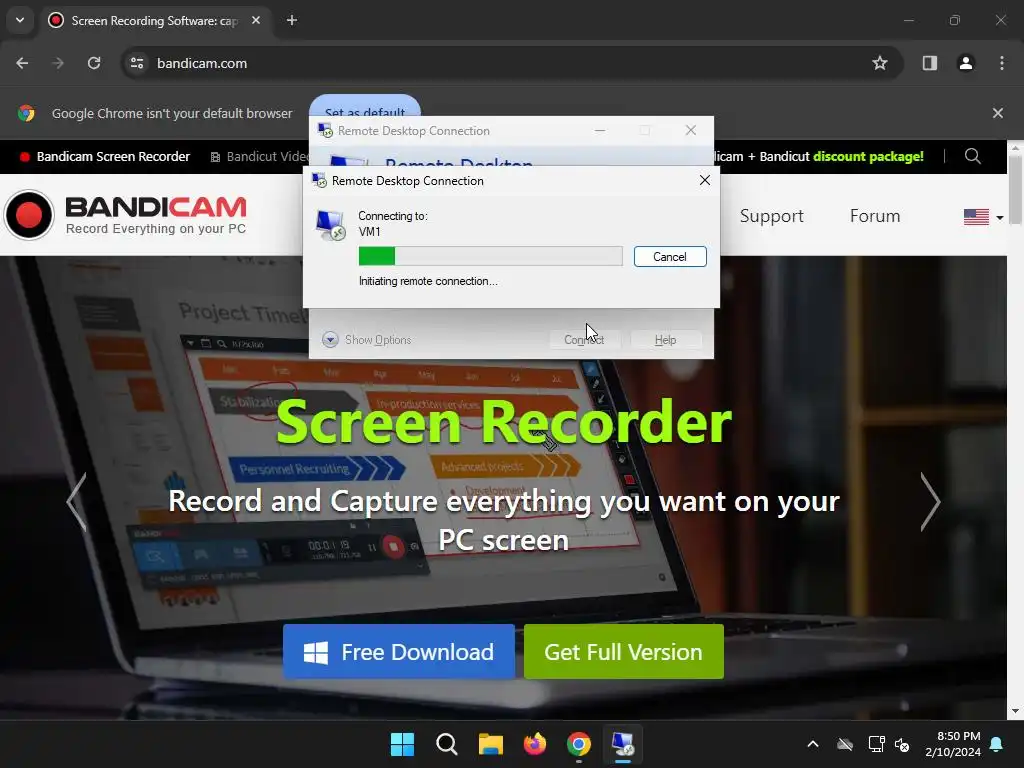Click the muted volume tray icon

tap(903, 744)
